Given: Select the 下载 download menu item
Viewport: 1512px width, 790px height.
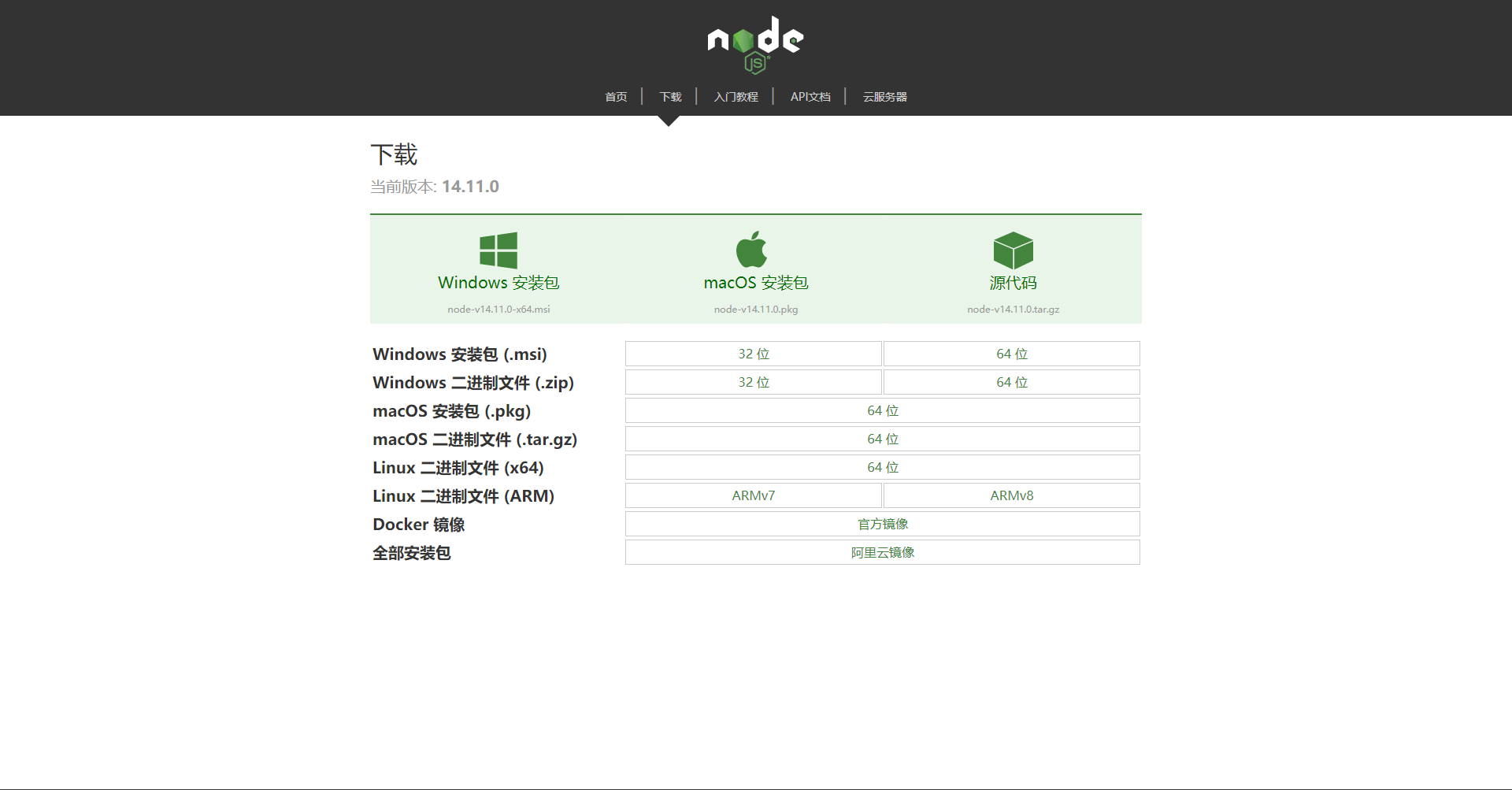Looking at the screenshot, I should coord(671,97).
